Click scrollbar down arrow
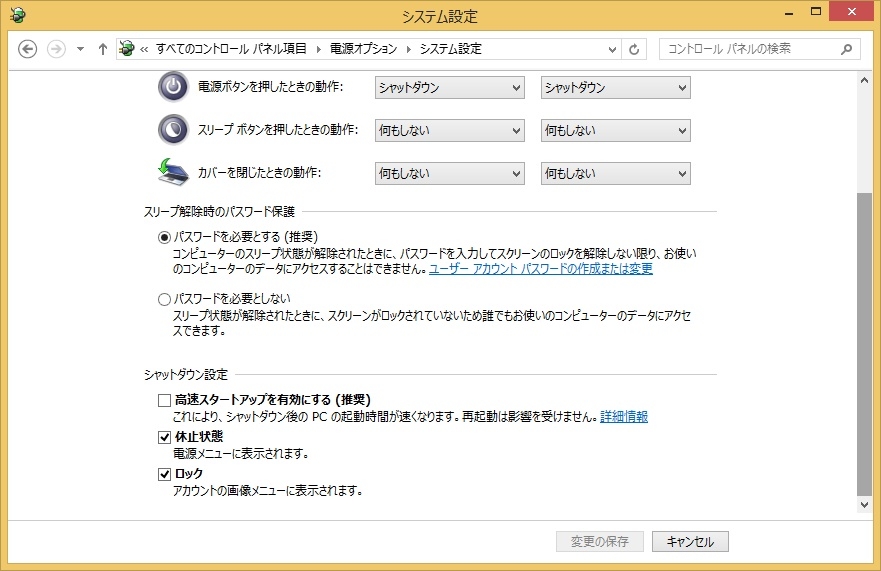The image size is (881, 571). tap(864, 505)
